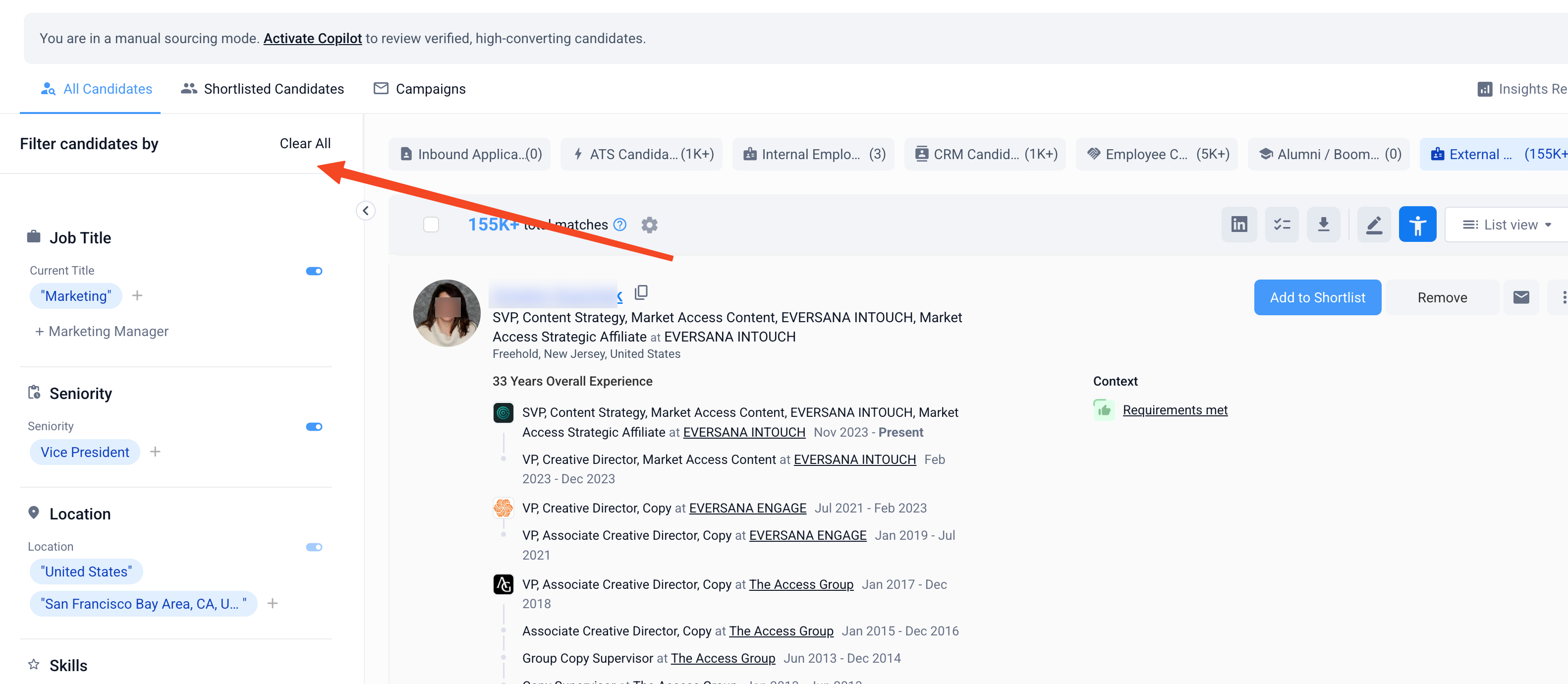This screenshot has width=1568, height=684.
Task: Click the pencil edit icon in the toolbar
Action: (1373, 225)
